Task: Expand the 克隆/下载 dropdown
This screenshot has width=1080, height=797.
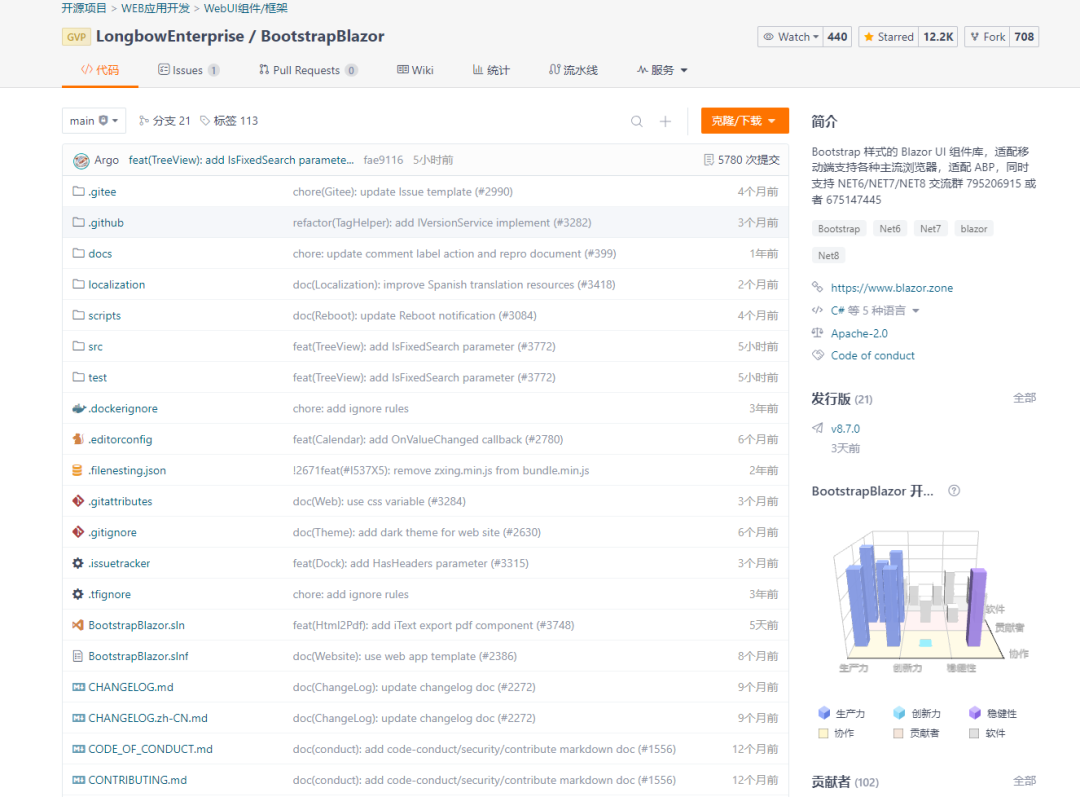Action: pos(744,121)
